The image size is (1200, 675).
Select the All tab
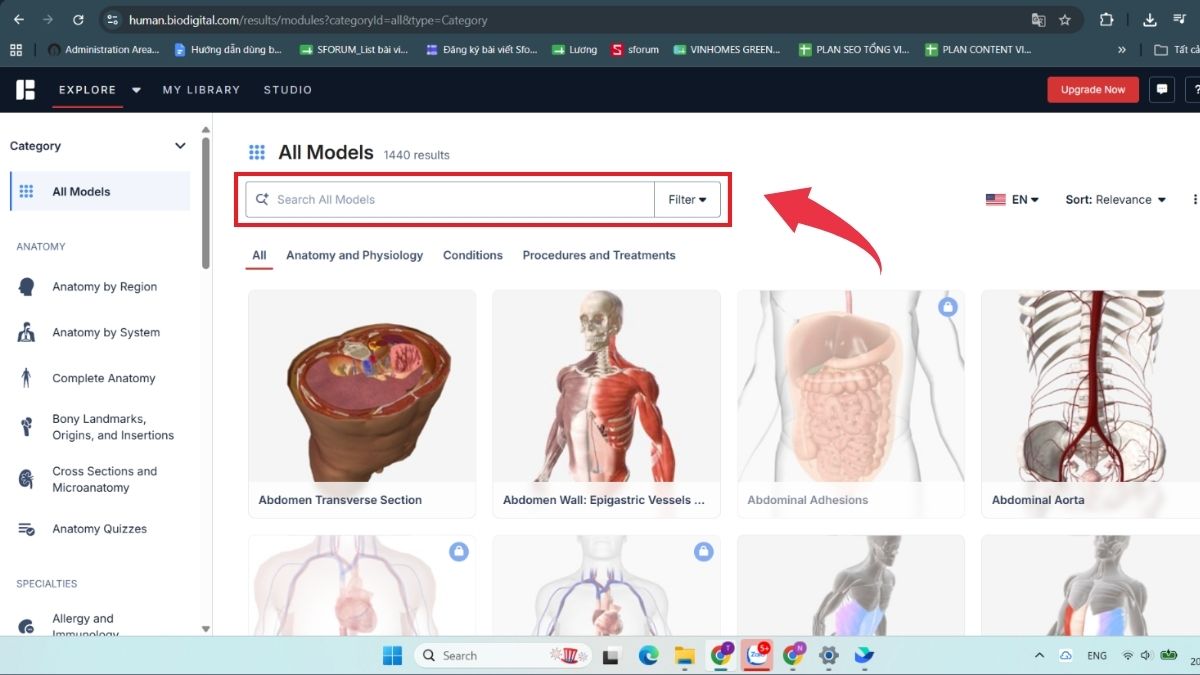coord(259,255)
